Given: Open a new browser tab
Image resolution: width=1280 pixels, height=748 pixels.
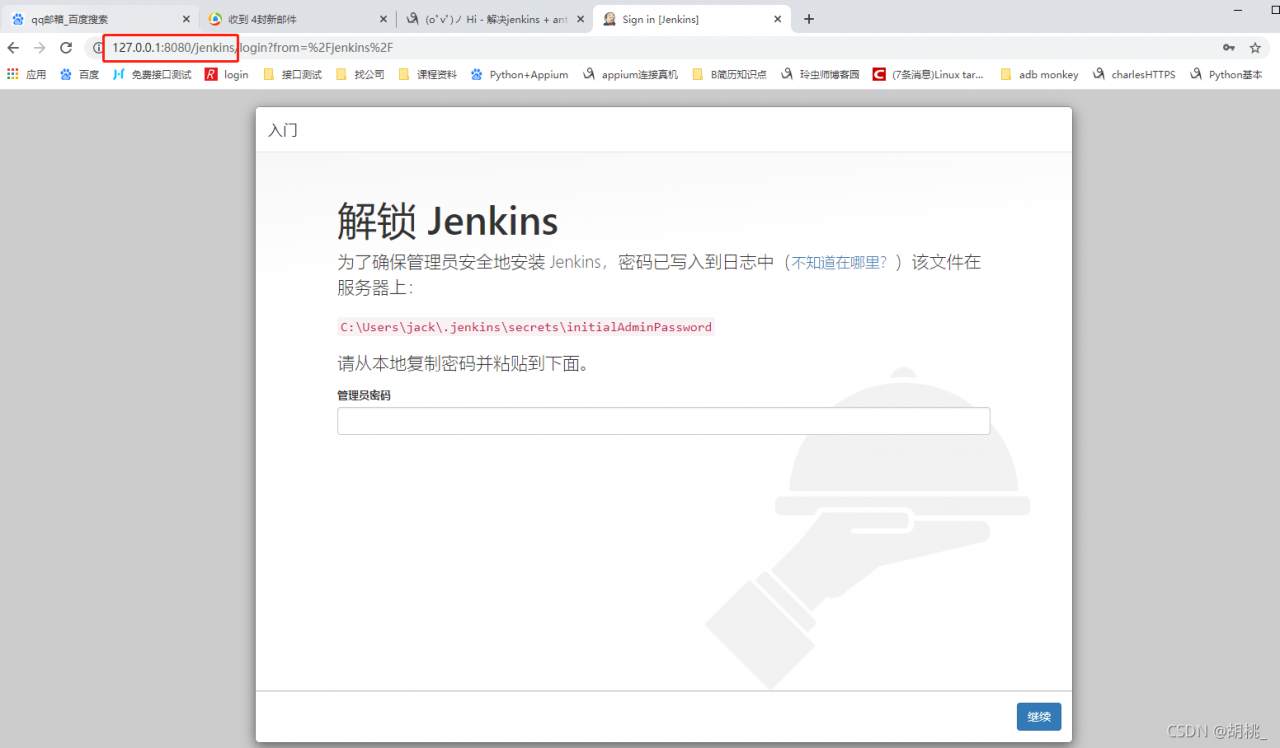Looking at the screenshot, I should click(809, 19).
